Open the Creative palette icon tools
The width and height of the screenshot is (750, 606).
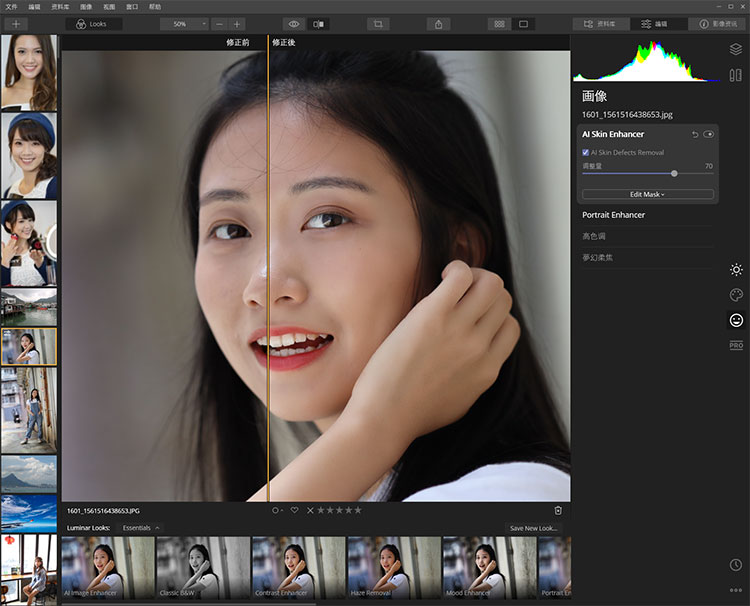[736, 295]
